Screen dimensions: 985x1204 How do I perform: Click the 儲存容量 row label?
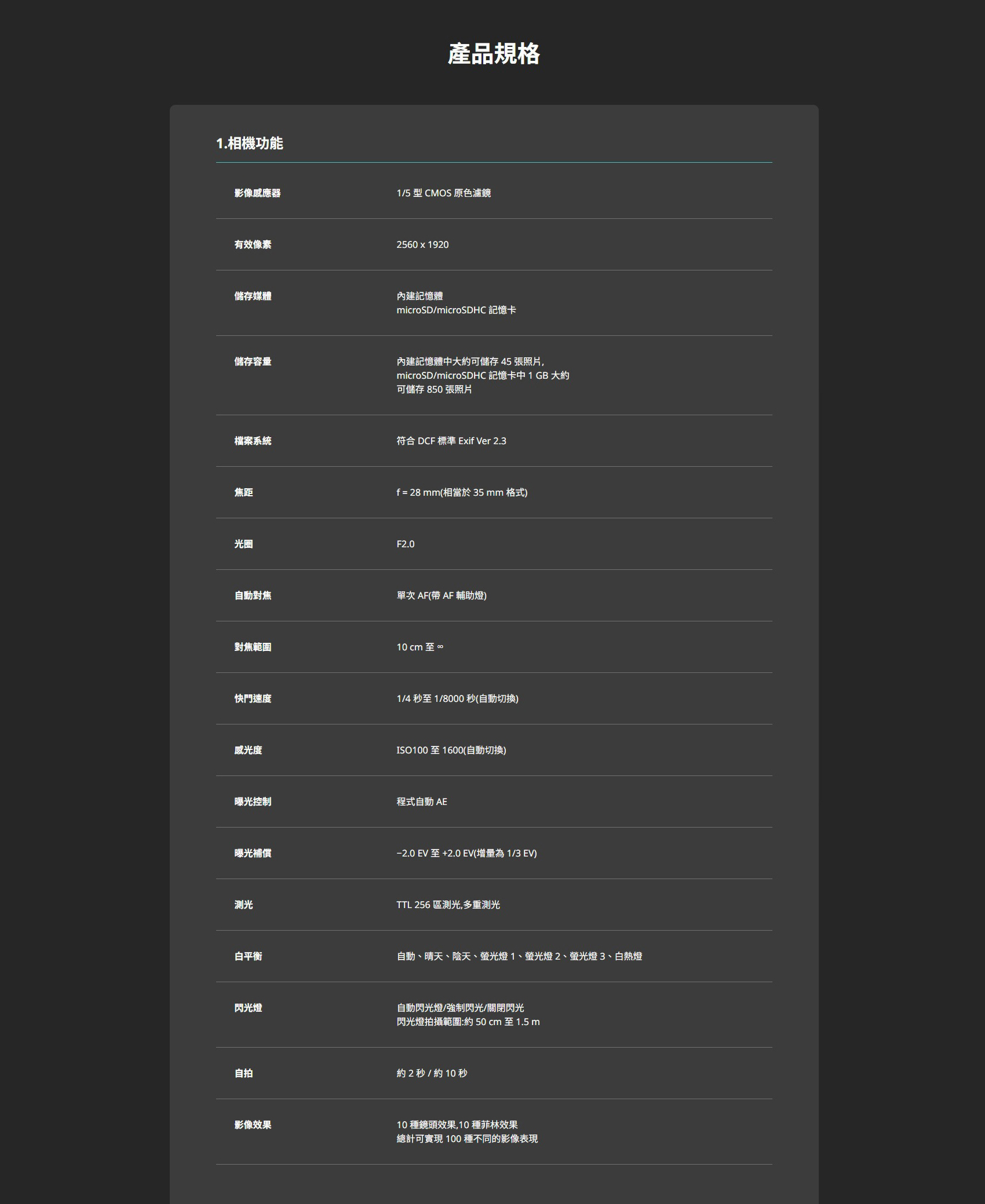253,361
